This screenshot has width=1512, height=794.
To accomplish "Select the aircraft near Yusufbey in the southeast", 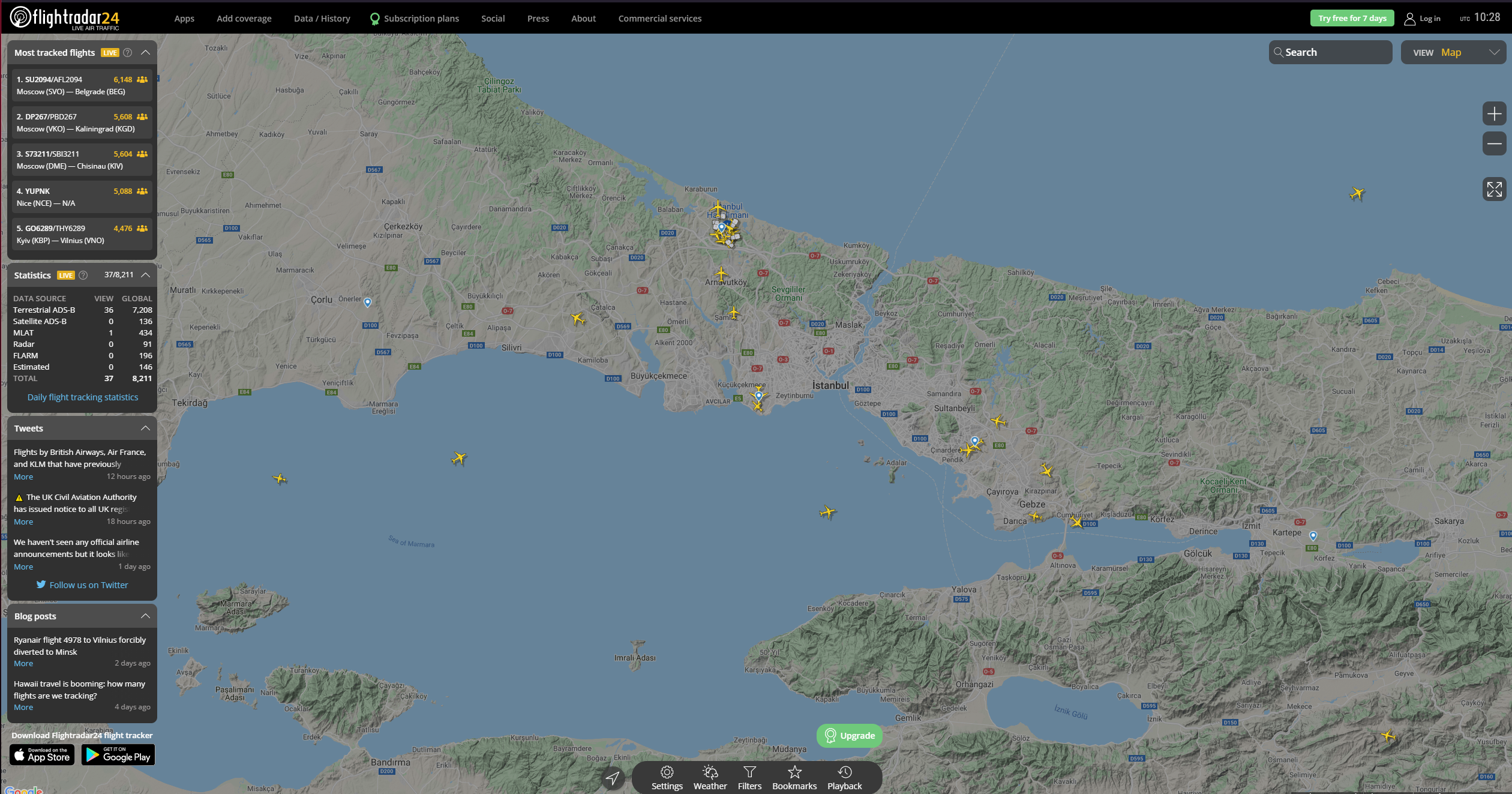I will (x=1388, y=735).
